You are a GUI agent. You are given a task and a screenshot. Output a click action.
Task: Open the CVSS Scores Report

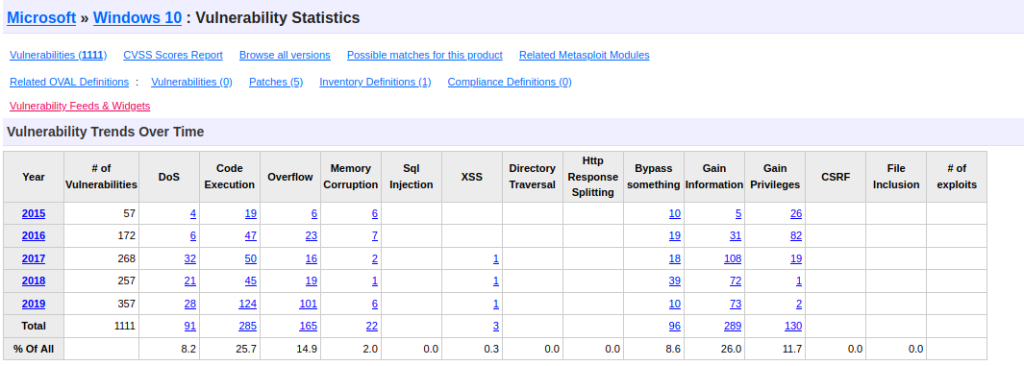click(x=173, y=55)
